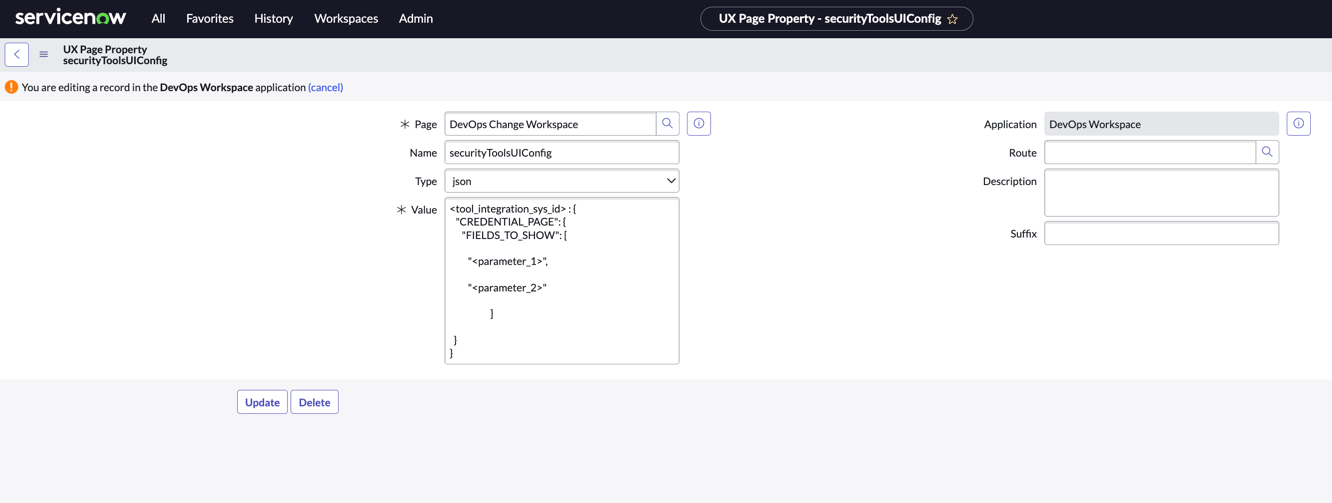Screen dimensions: 1332x503
Task: Click the Application field DevOps Workspace
Action: click(1162, 124)
